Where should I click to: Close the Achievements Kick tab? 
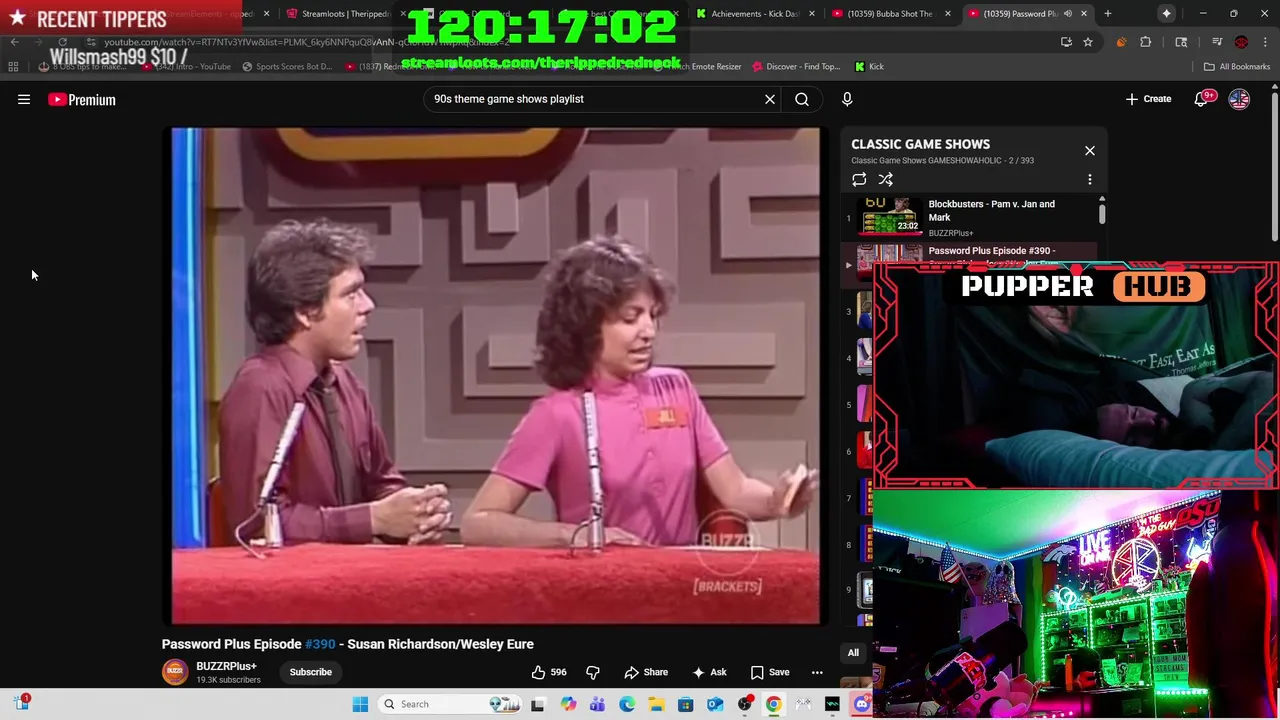pyautogui.click(x=811, y=14)
